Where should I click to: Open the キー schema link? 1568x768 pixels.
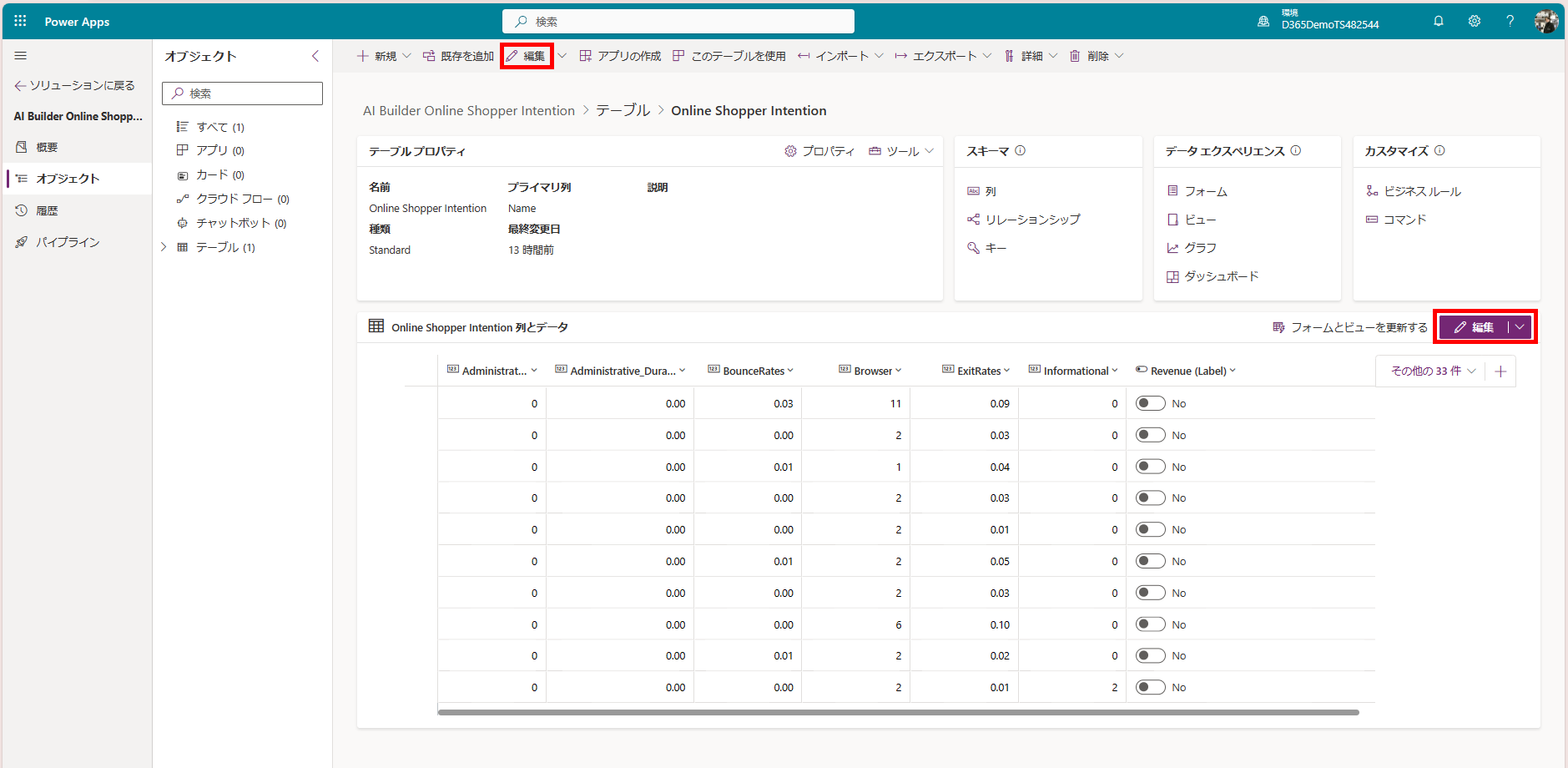(x=987, y=248)
